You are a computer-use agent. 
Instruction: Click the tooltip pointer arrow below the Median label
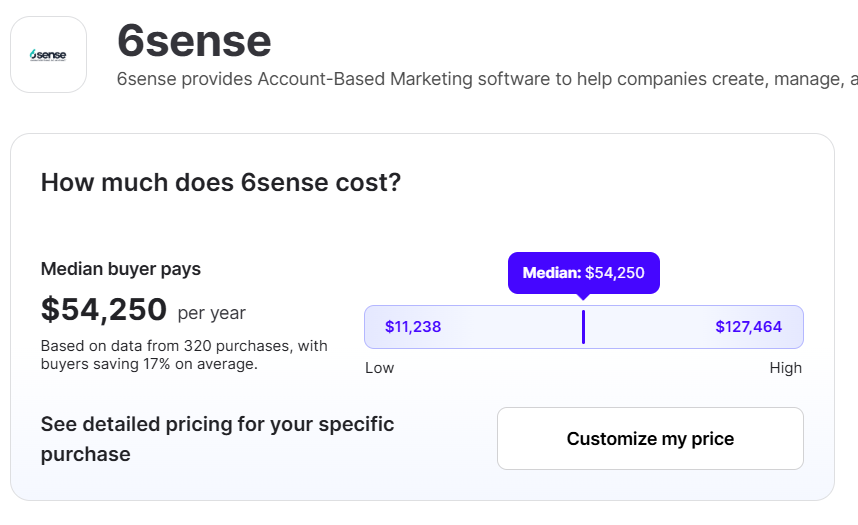[x=583, y=297]
